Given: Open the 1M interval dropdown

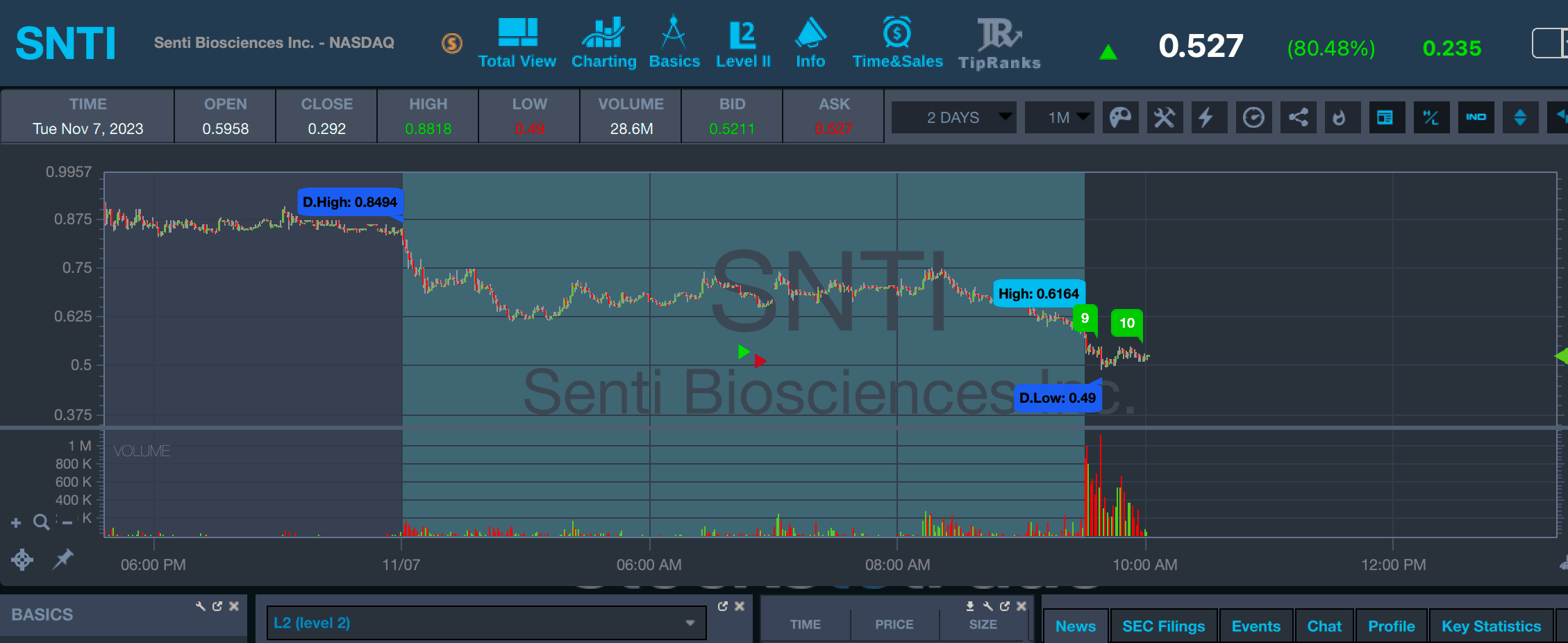Looking at the screenshot, I should pos(1059,117).
